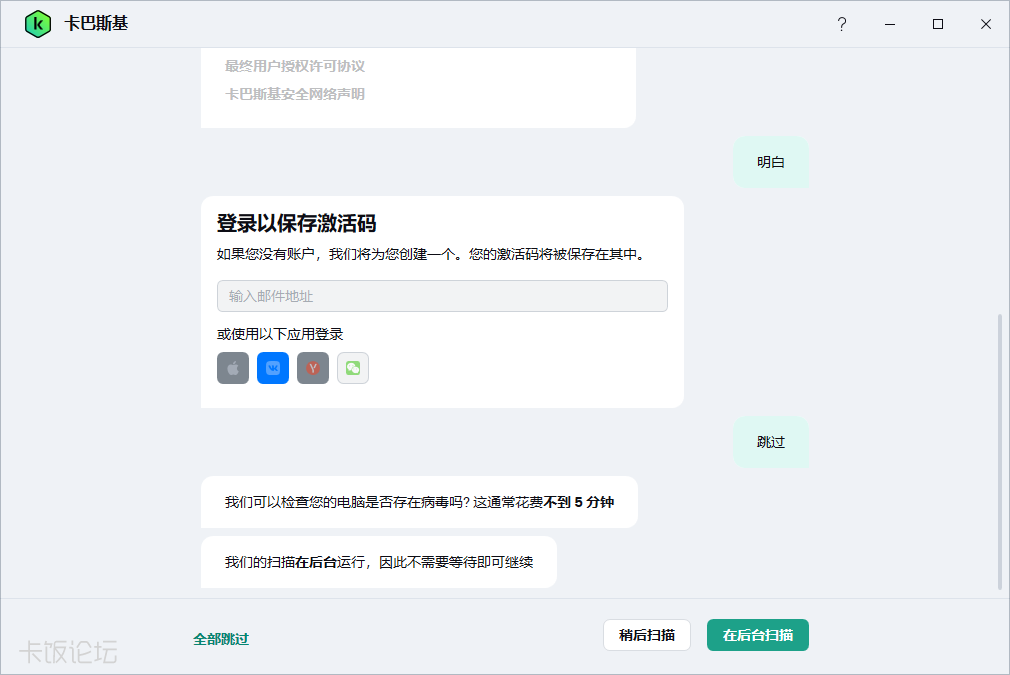Click the 跳过 reply bubble
The width and height of the screenshot is (1010, 675).
tap(771, 442)
